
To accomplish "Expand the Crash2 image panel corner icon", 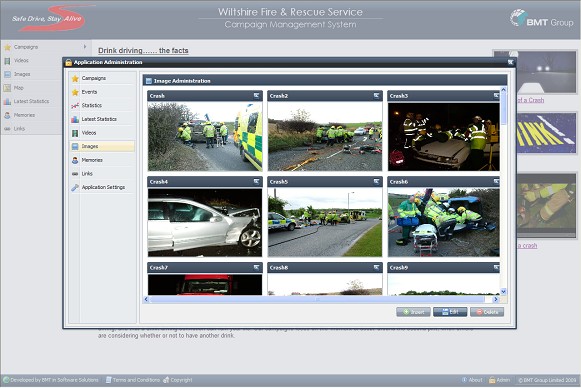I will coord(376,96).
